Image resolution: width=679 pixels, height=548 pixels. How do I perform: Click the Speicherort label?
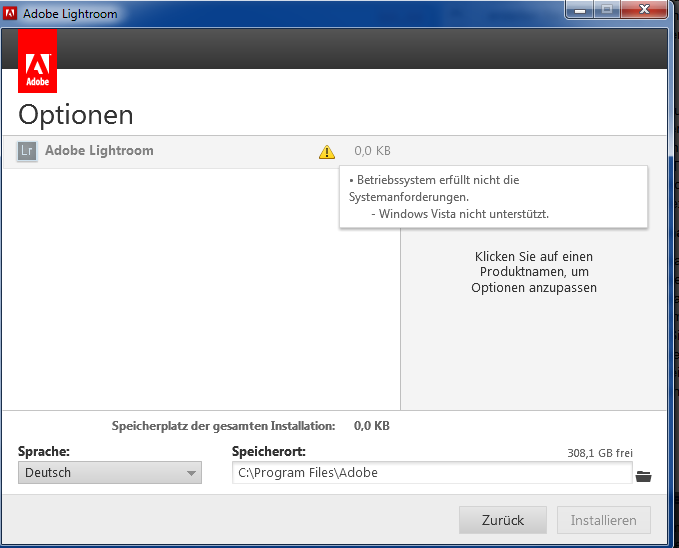(269, 451)
